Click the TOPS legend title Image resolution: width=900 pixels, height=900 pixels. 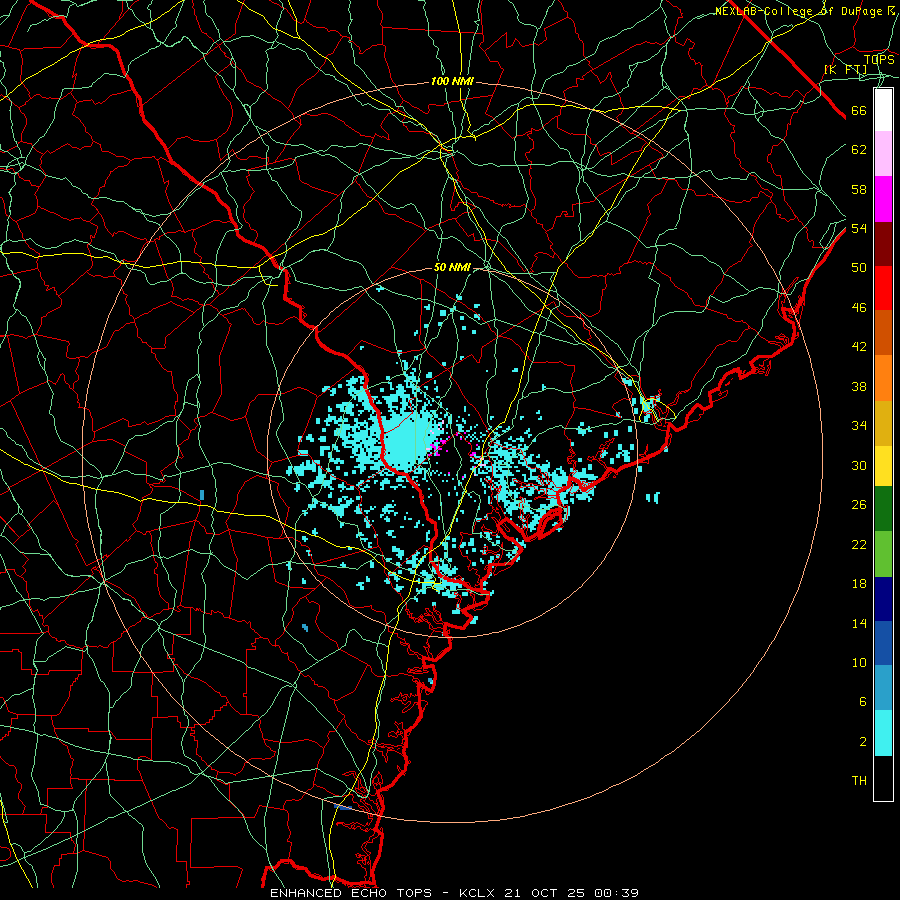[x=879, y=60]
